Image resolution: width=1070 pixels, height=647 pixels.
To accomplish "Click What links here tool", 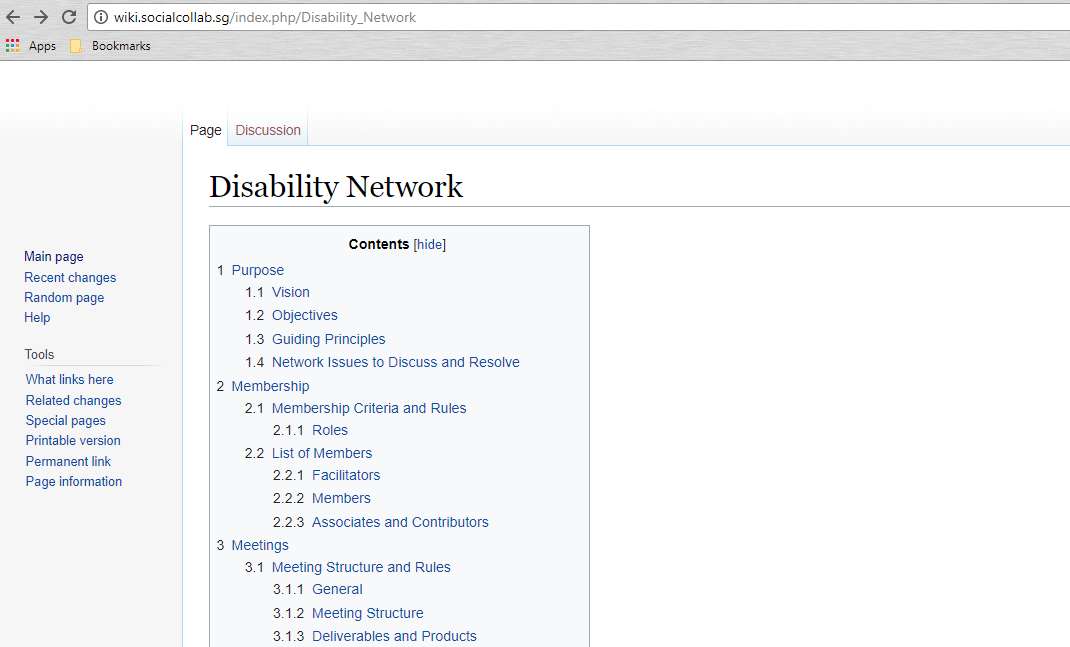I will 70,380.
